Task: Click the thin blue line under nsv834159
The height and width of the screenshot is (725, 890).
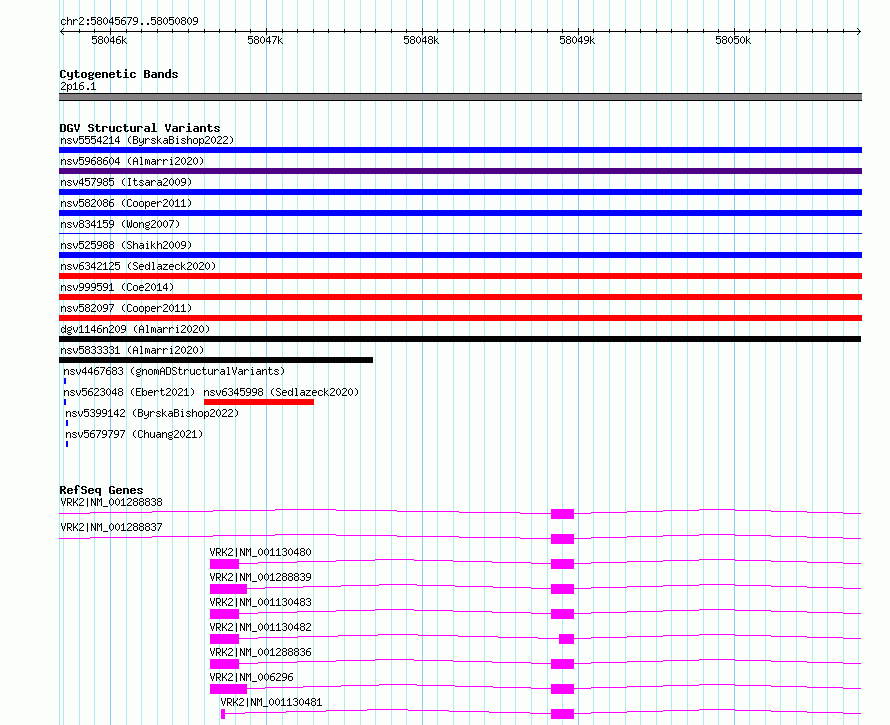Action: [460, 233]
